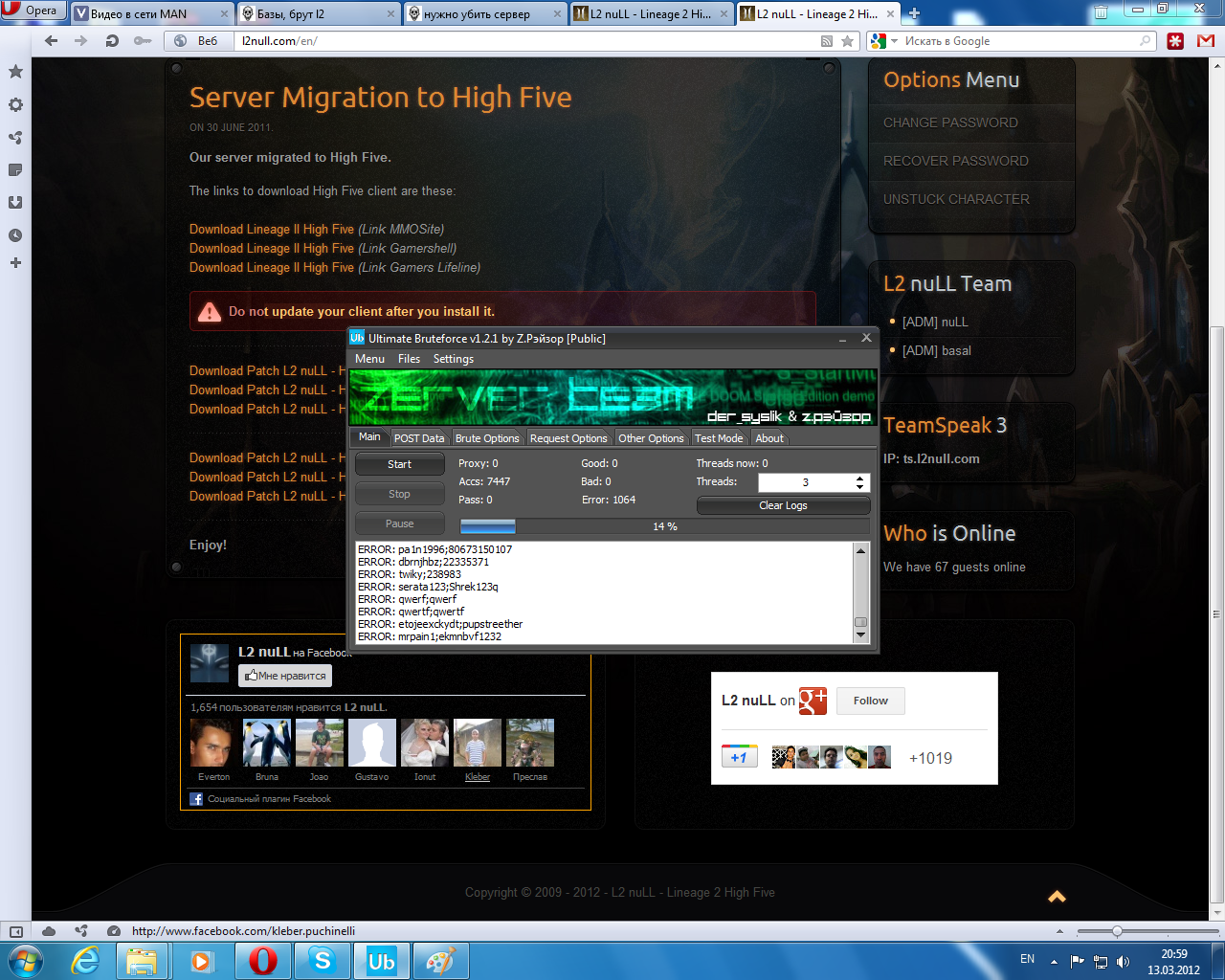Open the Unite share icon in Opera sidebar
This screenshot has width=1225, height=980.
tap(15, 137)
